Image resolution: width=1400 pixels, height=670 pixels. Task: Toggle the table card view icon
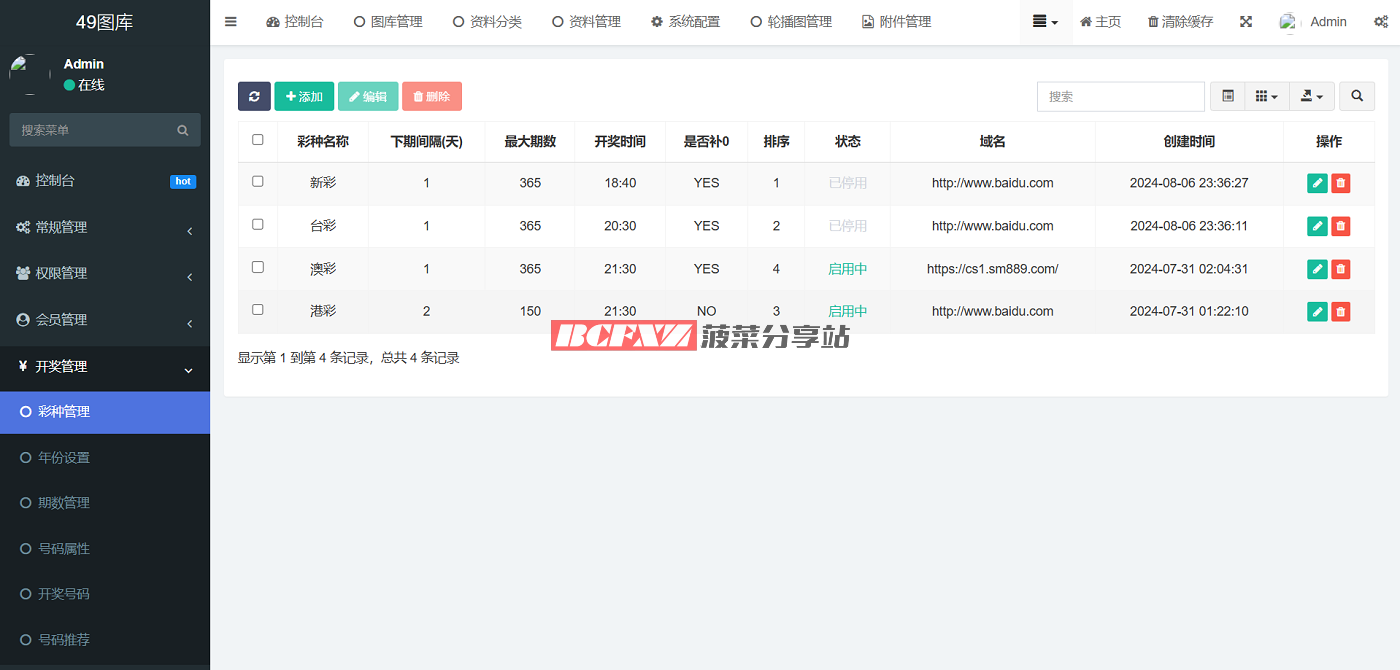coord(1228,97)
